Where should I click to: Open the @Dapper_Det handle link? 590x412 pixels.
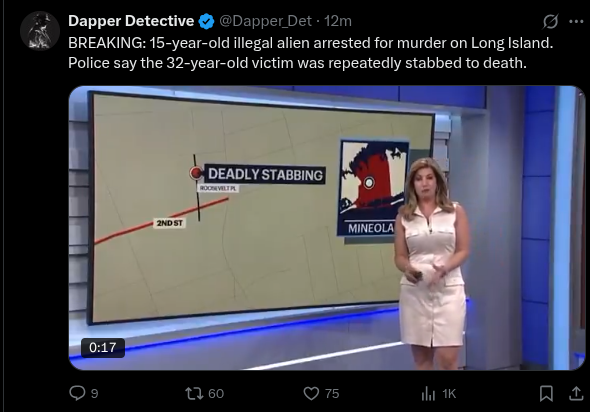coord(265,21)
